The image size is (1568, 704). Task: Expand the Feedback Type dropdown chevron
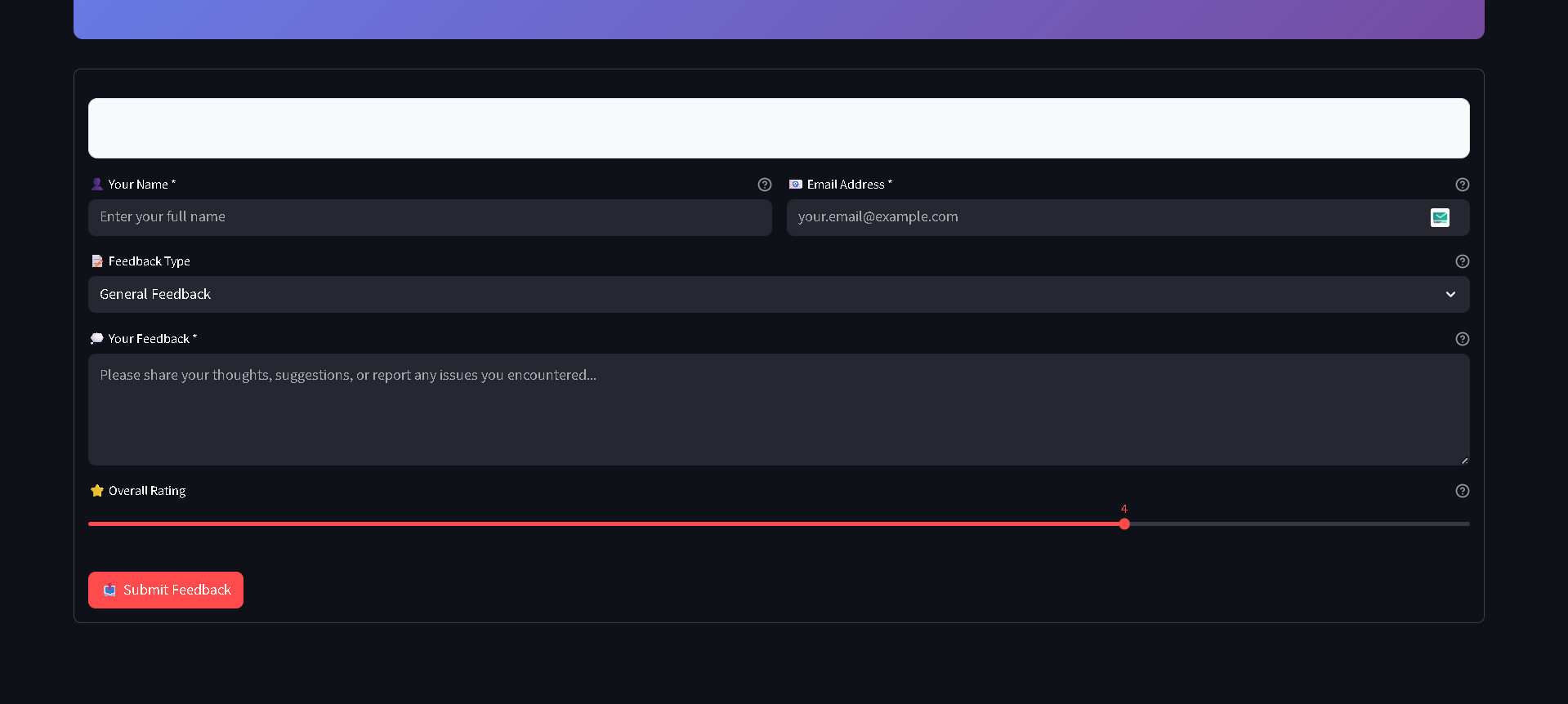pyautogui.click(x=1450, y=294)
